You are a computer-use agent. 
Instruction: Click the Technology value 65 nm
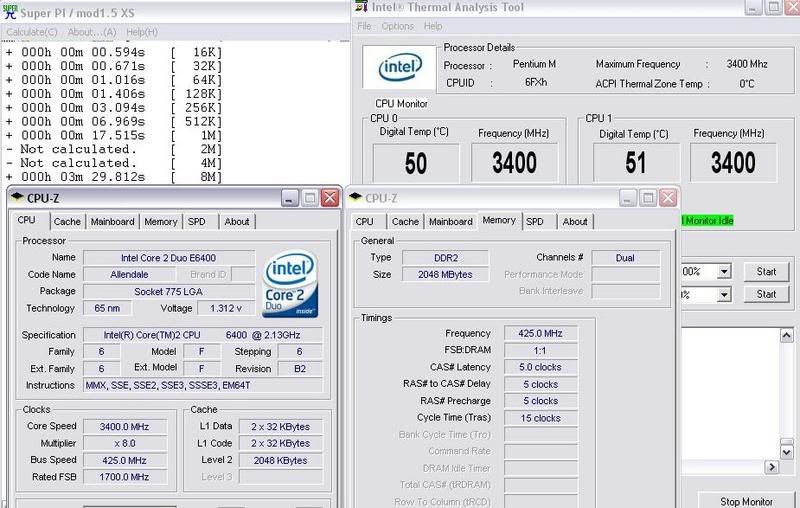(x=107, y=308)
